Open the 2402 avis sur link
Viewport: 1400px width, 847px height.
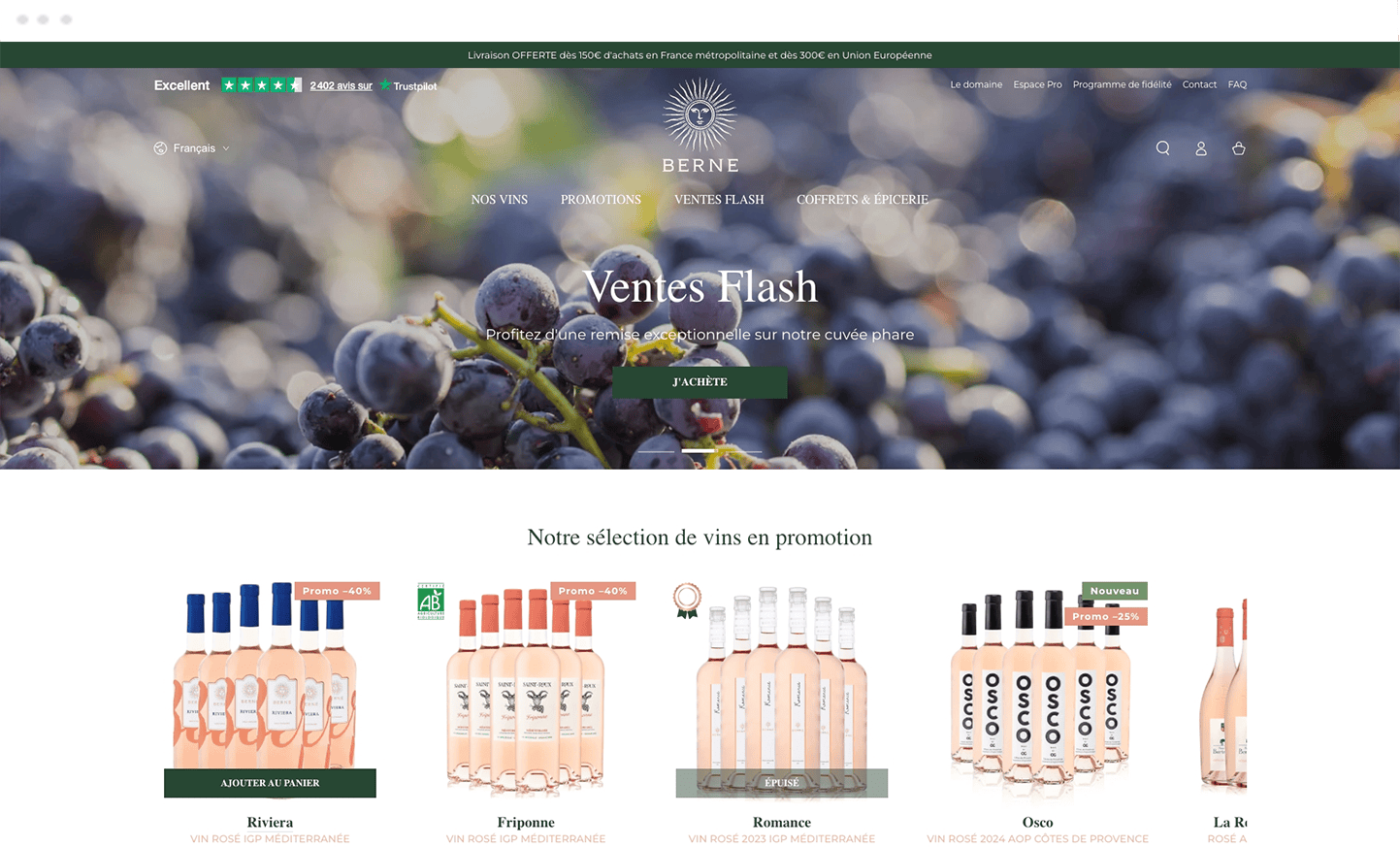341,85
